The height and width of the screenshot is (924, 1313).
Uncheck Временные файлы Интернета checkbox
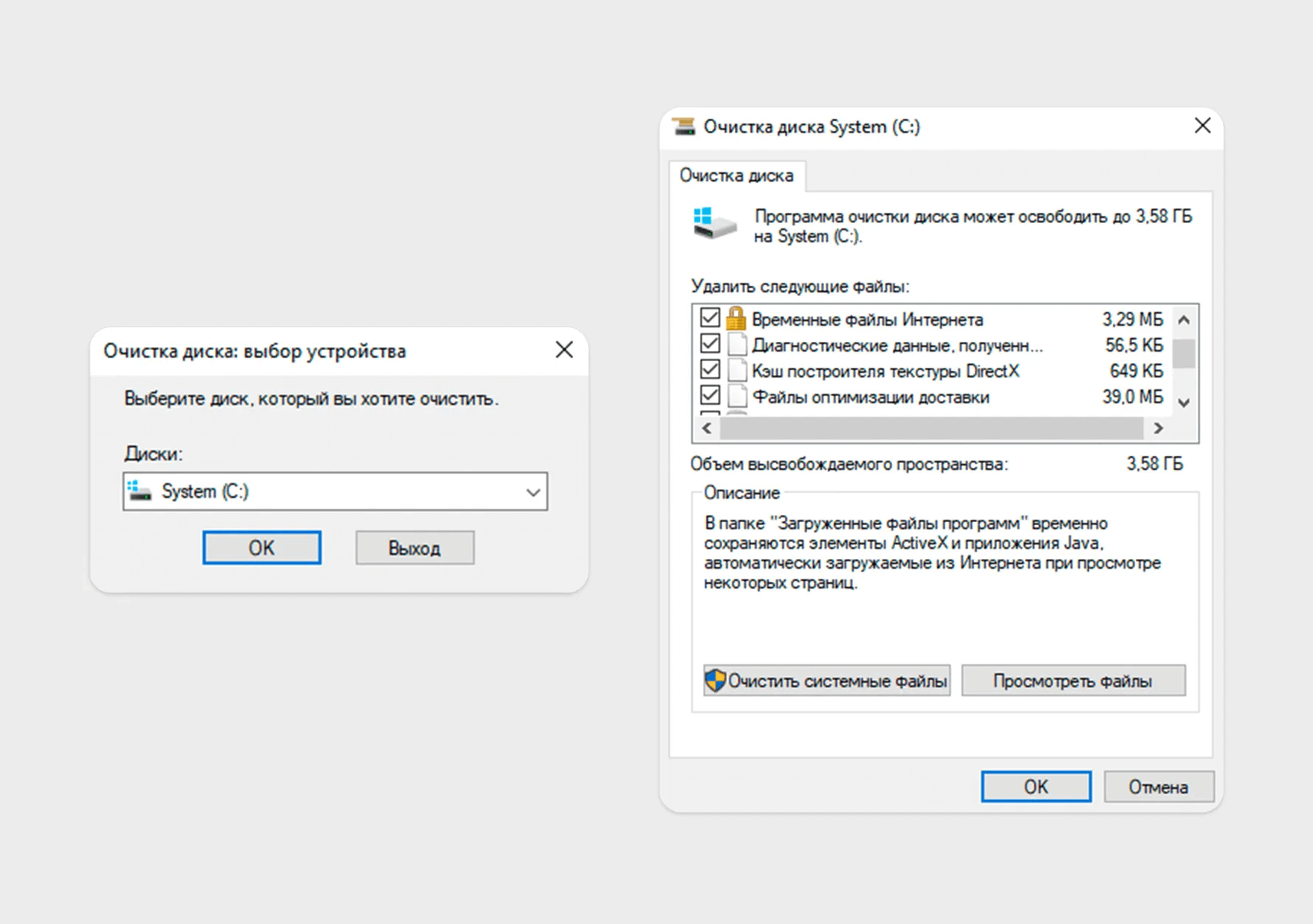click(710, 318)
